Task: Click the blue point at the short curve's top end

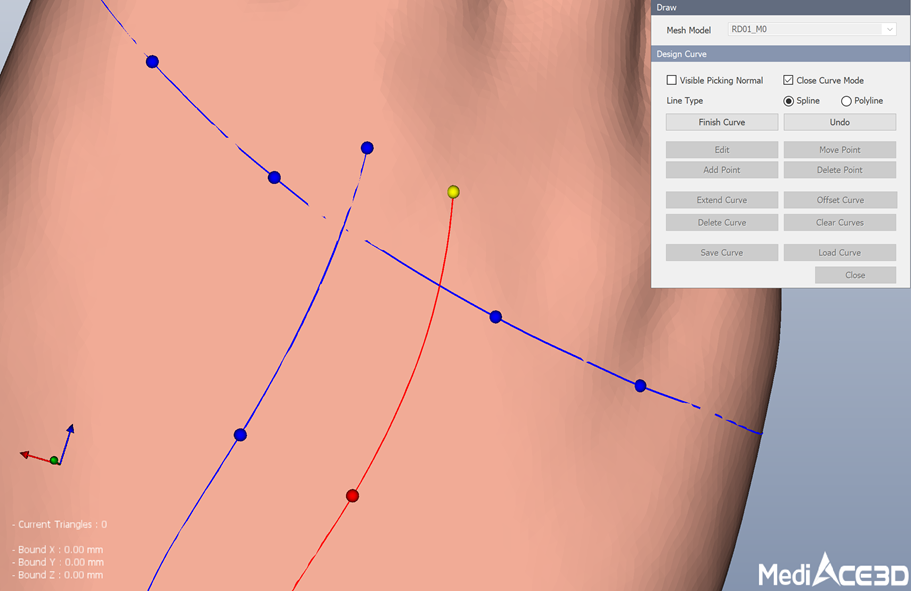Action: 367,148
